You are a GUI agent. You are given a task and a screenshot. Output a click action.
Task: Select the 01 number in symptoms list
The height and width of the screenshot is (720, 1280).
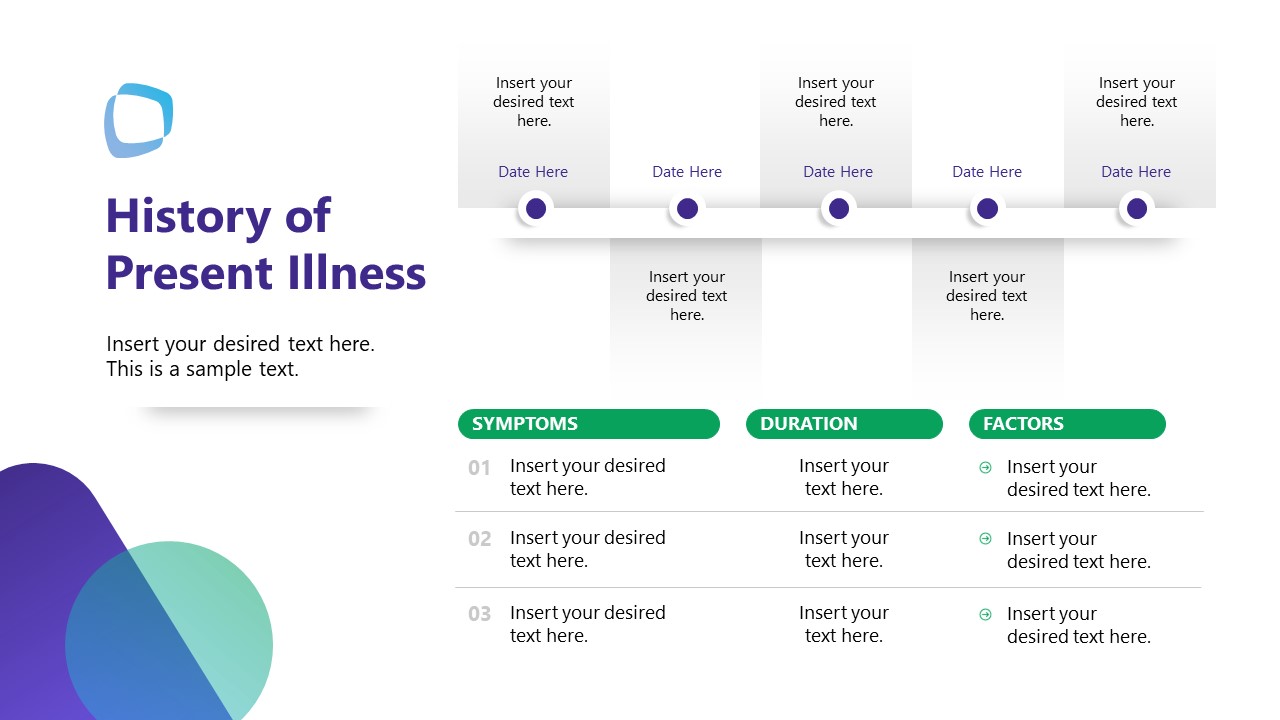coord(480,468)
